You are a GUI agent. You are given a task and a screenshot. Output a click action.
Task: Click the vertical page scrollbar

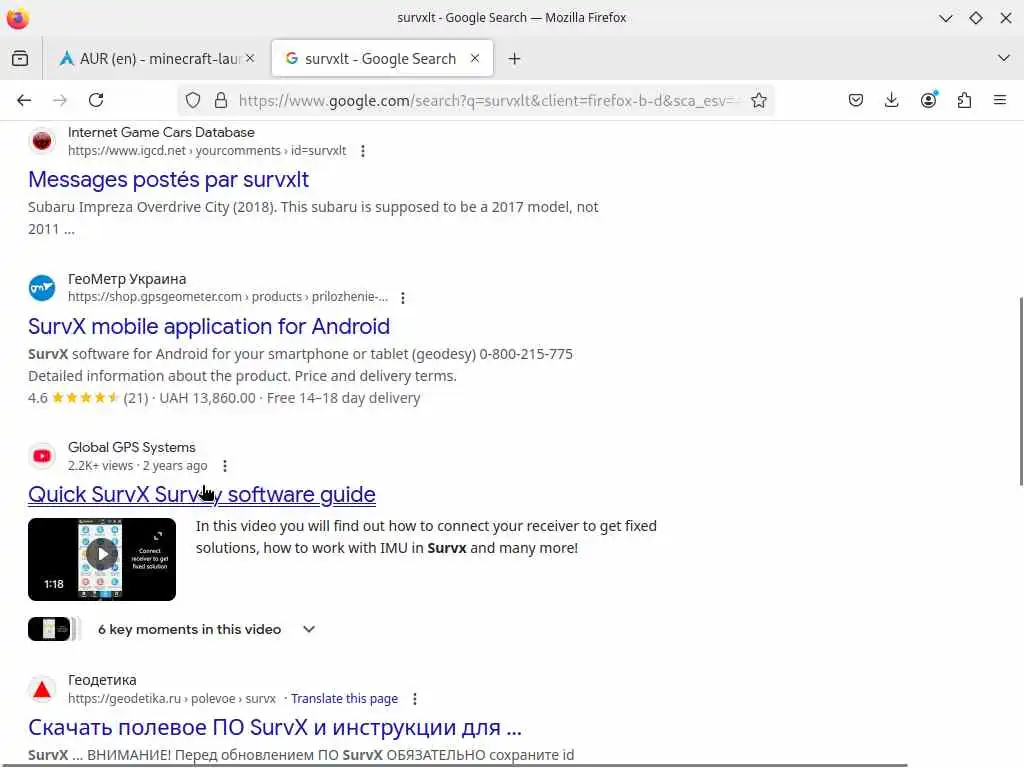(1020, 392)
